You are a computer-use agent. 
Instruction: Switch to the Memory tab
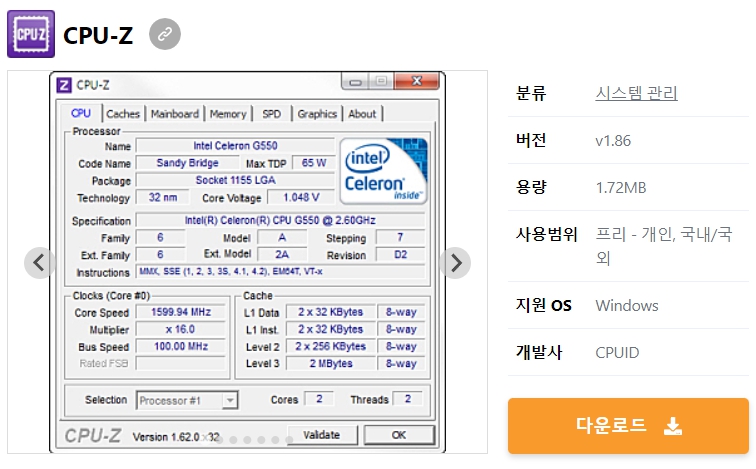pyautogui.click(x=228, y=114)
